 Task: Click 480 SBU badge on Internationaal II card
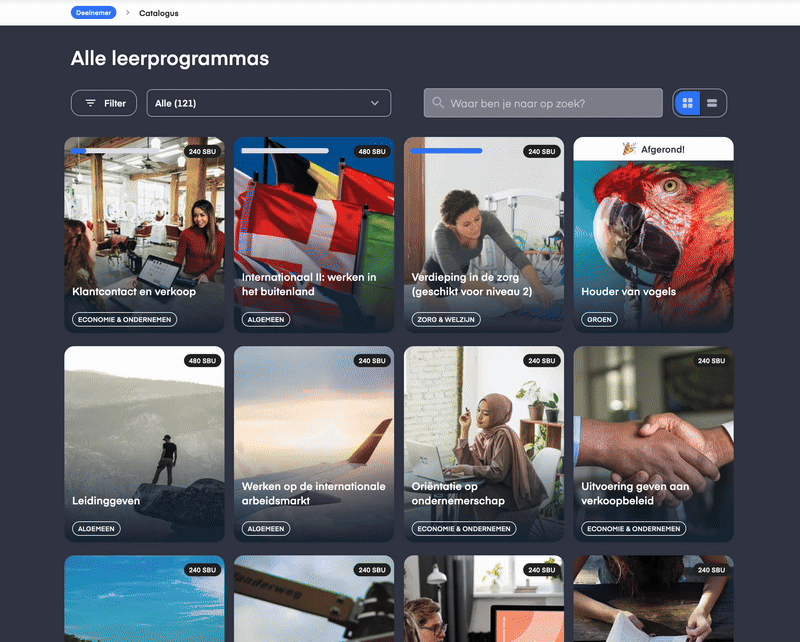point(372,152)
